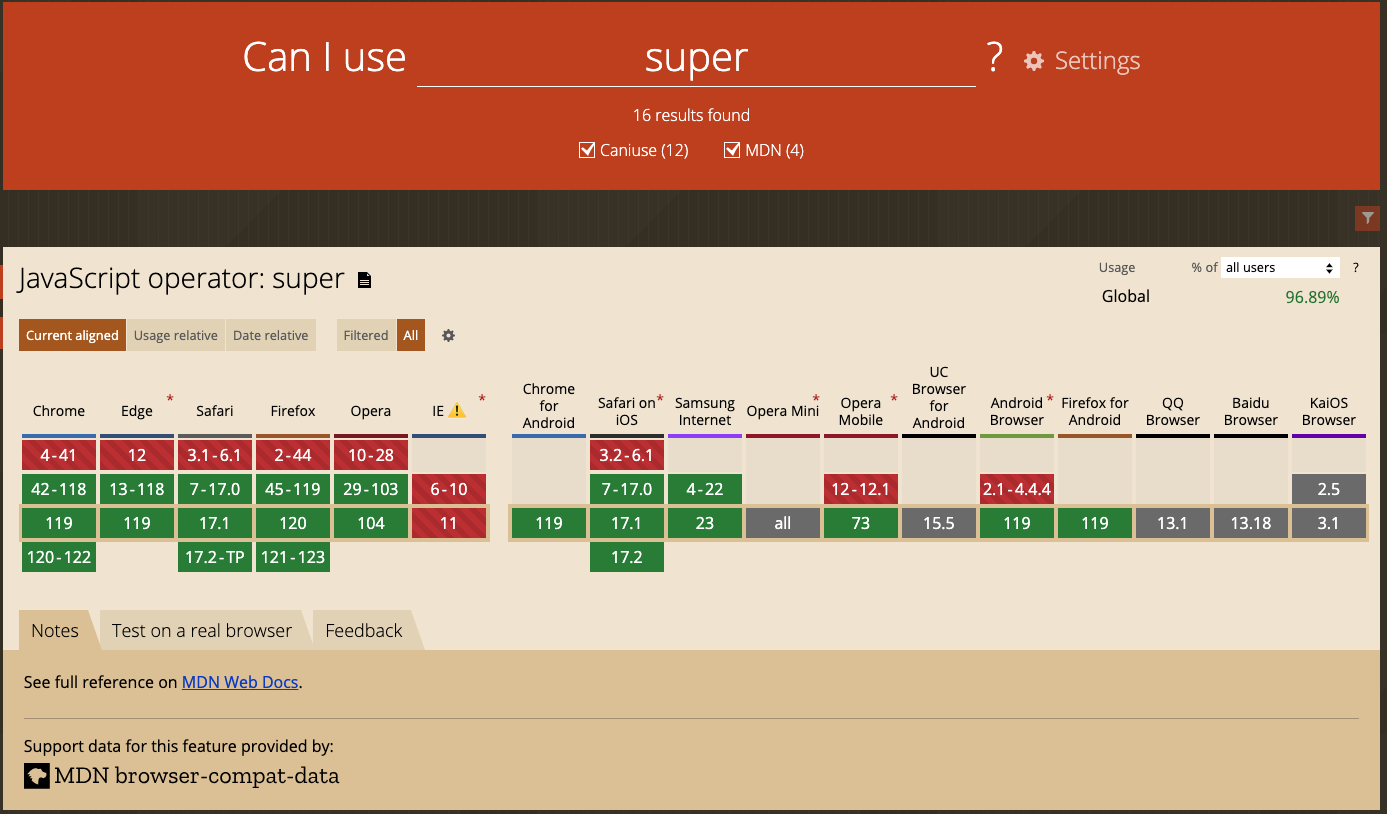This screenshot has height=814, width=1387.
Task: Click the Can I use search field
Action: [696, 58]
